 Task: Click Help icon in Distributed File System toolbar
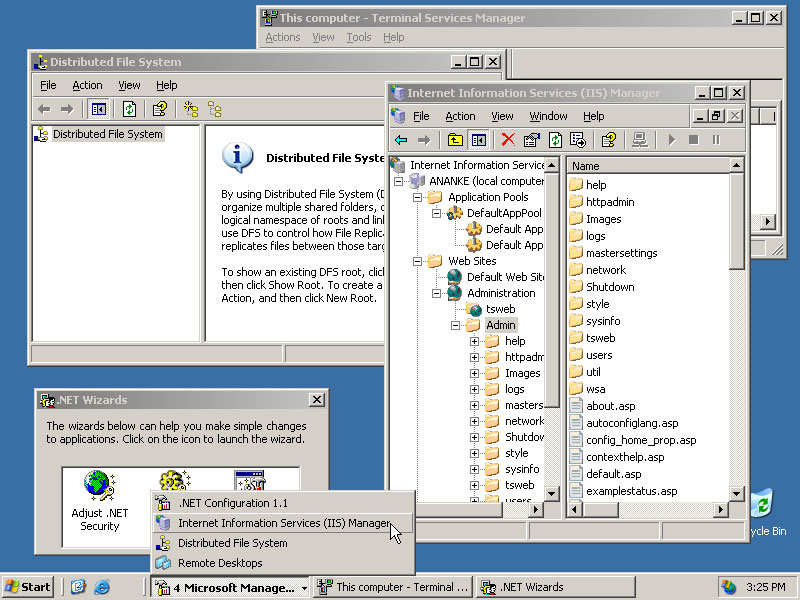tap(160, 109)
